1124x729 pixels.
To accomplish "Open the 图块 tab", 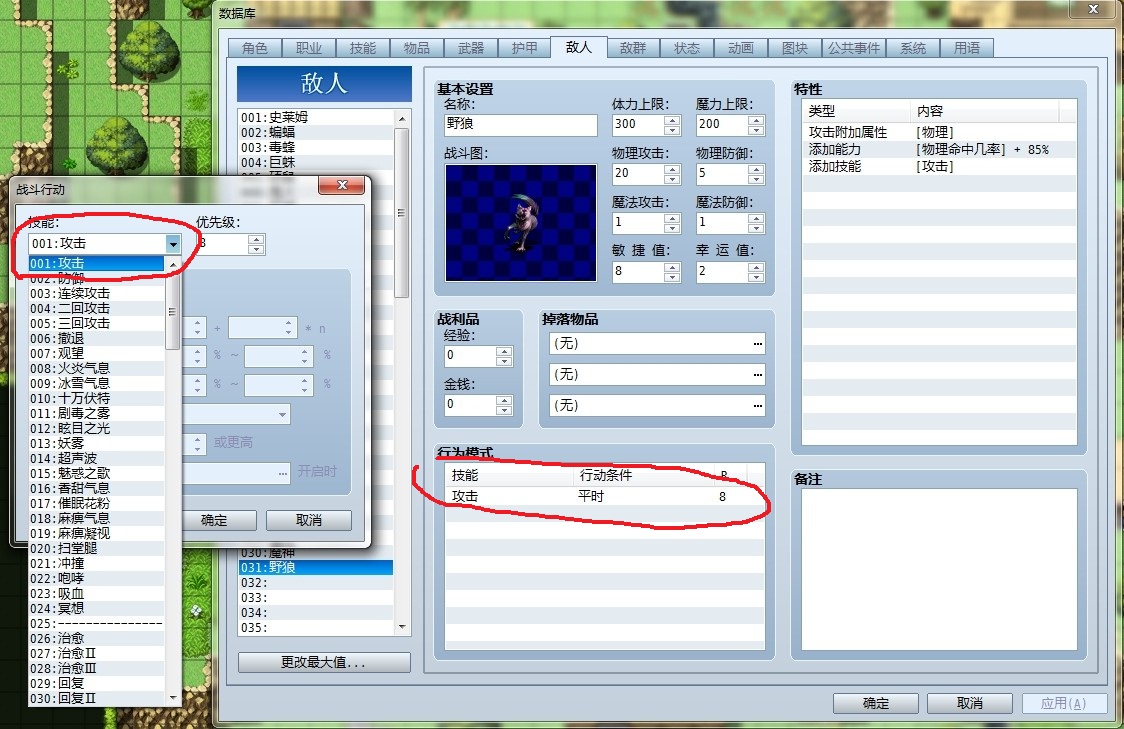I will click(794, 48).
